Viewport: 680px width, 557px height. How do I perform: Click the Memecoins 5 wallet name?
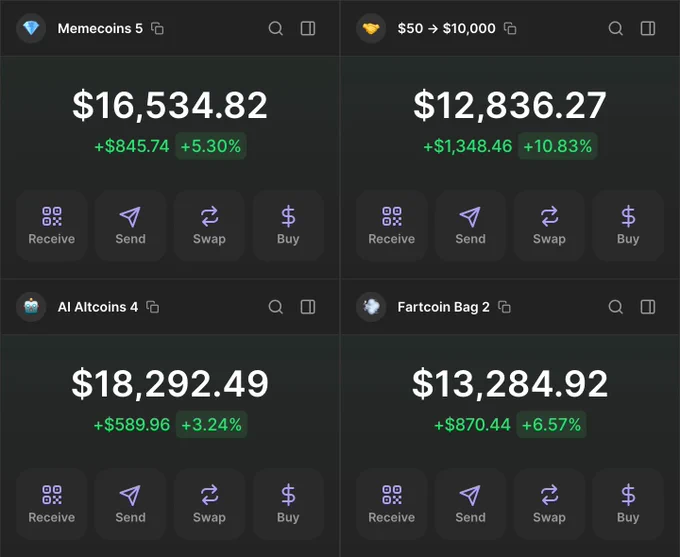coord(100,29)
